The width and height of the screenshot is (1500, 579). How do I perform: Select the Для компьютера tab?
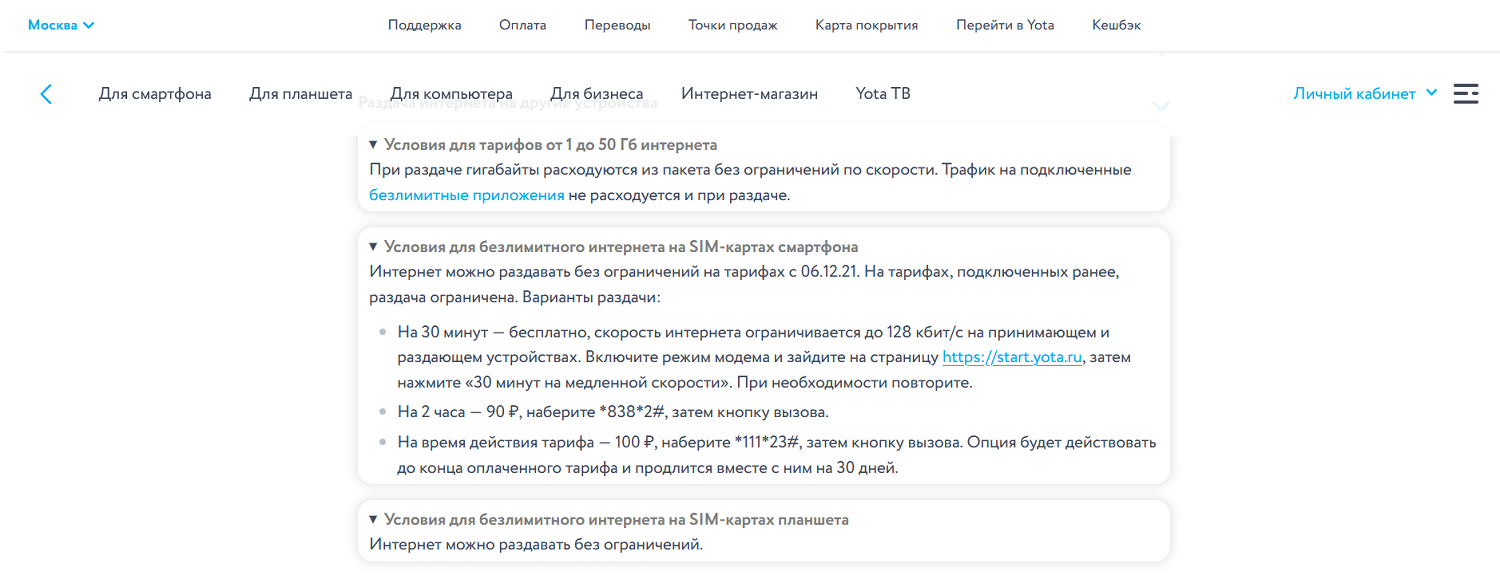click(x=452, y=94)
